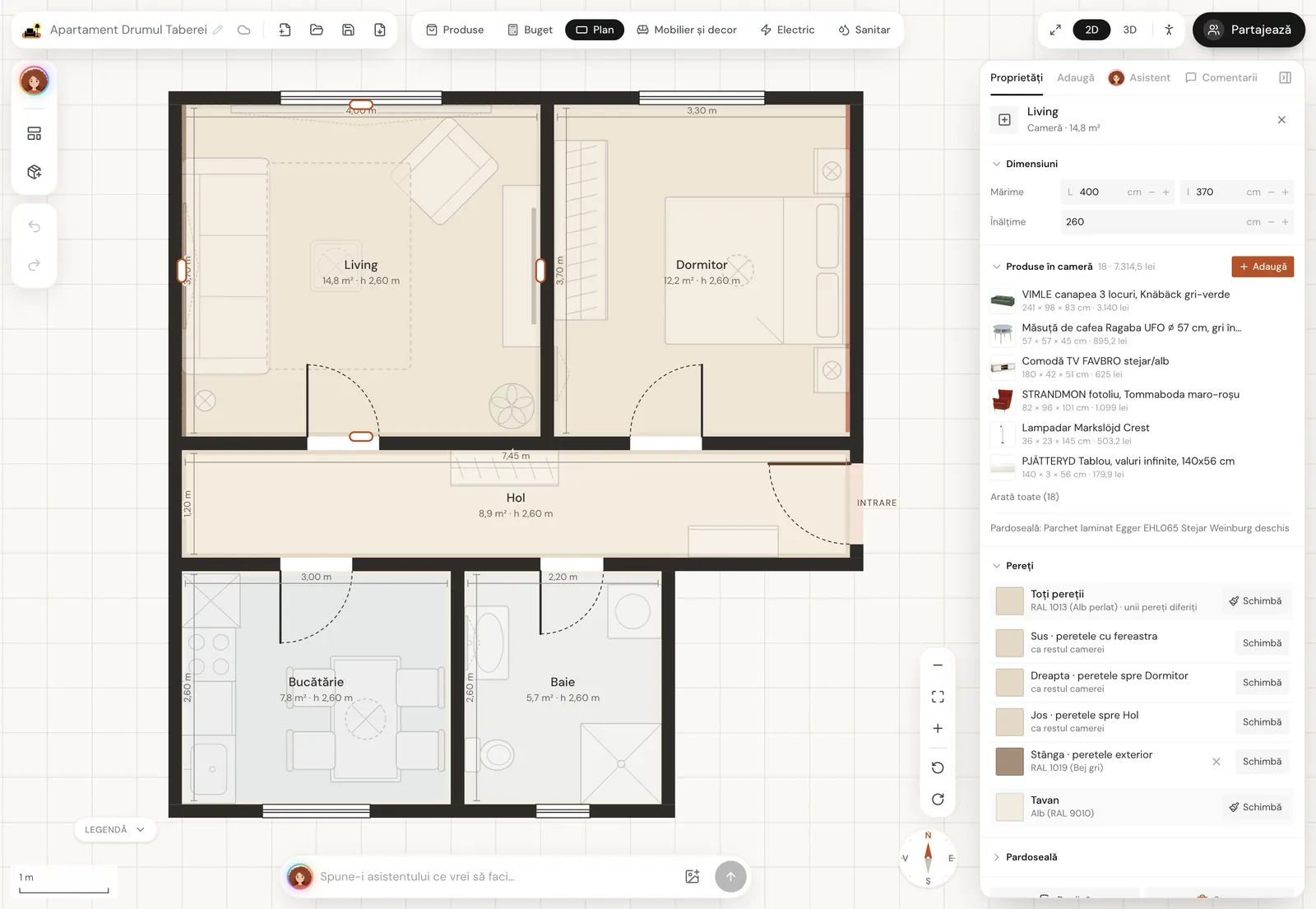Click the redo arrow icon
This screenshot has height=909, width=1316.
click(34, 265)
